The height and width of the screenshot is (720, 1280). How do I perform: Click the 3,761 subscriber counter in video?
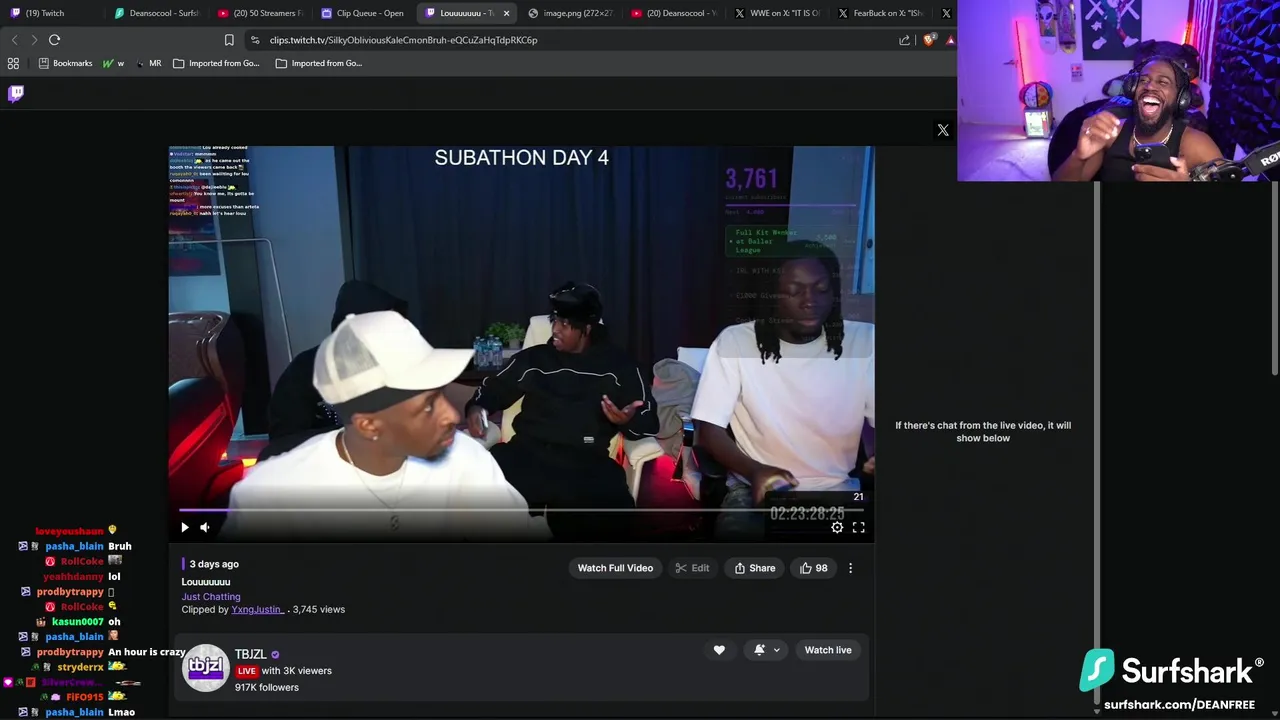(751, 179)
